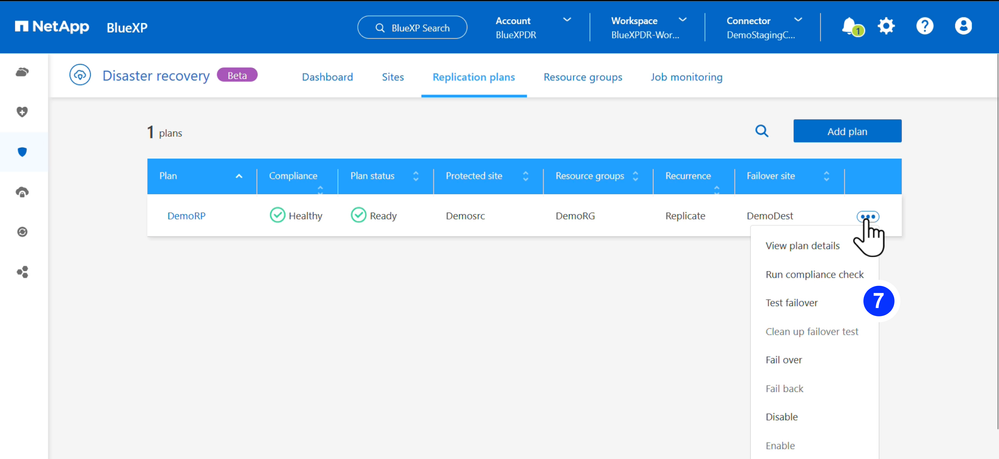Open the Health heart sidebar icon
The width and height of the screenshot is (999, 459).
tap(23, 112)
